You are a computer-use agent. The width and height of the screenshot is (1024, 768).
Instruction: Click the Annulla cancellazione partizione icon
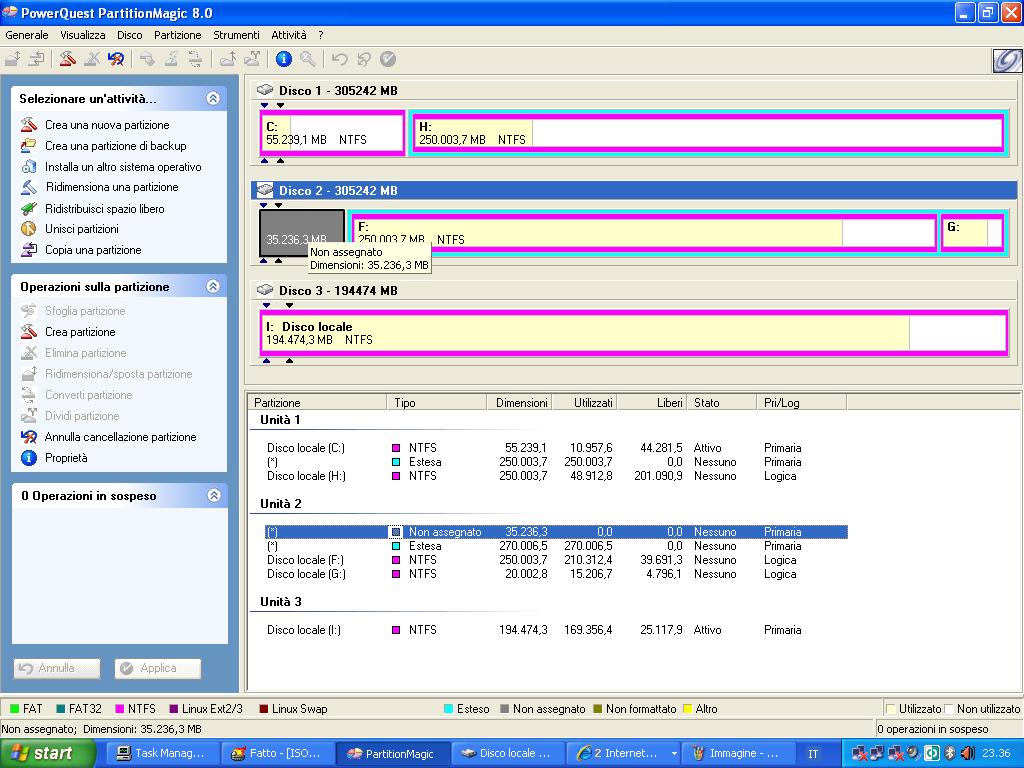[x=29, y=437]
